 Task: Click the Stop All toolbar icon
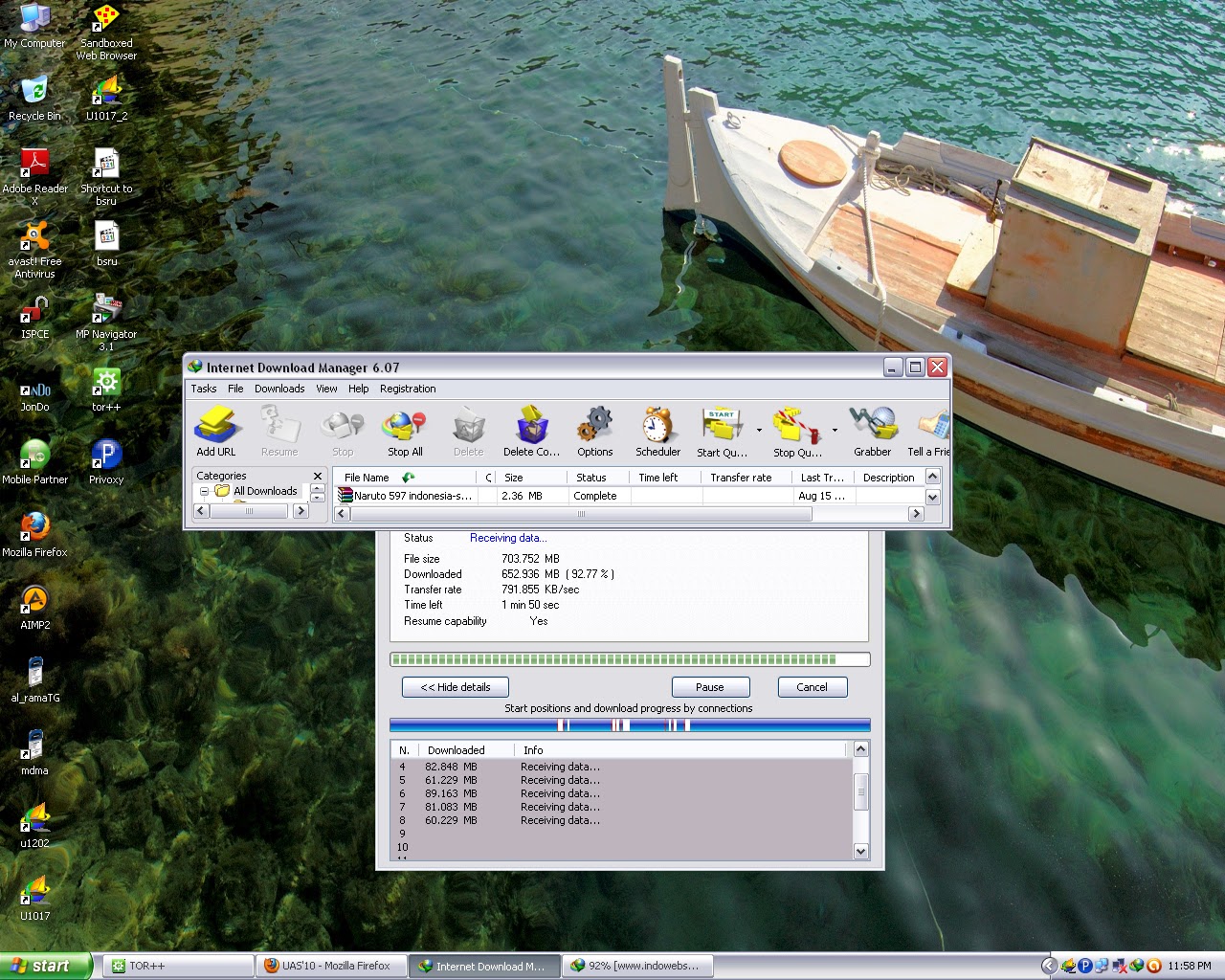(x=405, y=432)
